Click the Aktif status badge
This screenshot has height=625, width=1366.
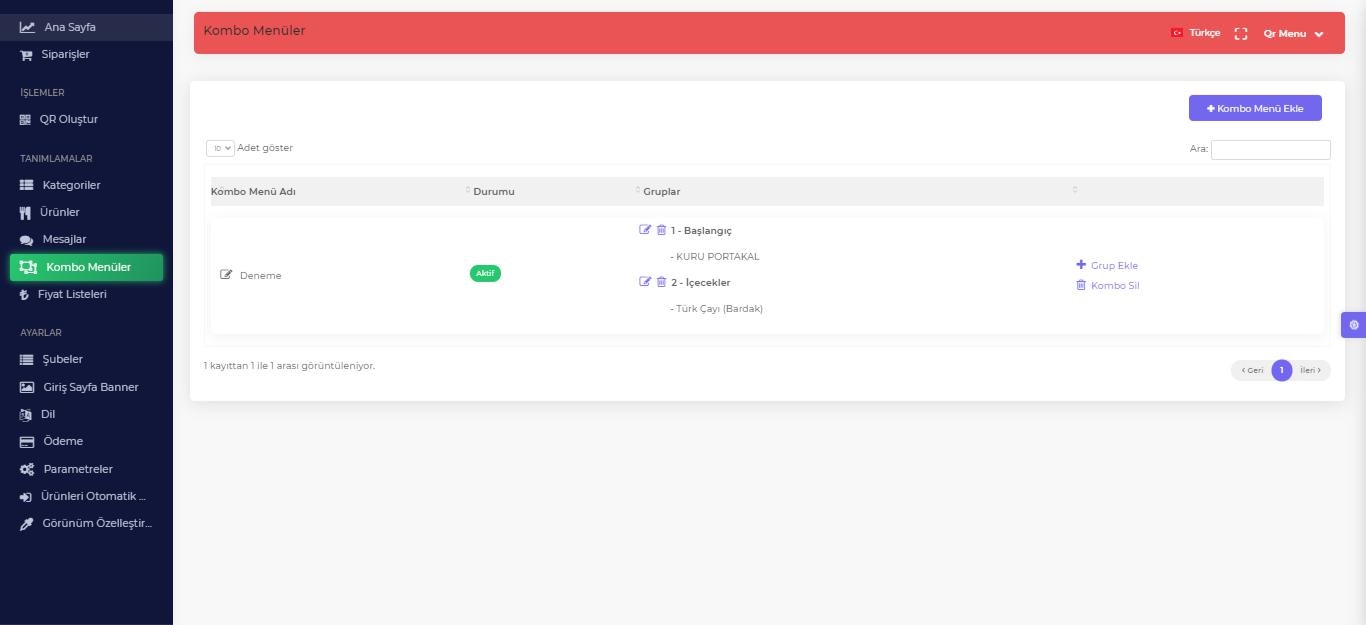click(485, 273)
